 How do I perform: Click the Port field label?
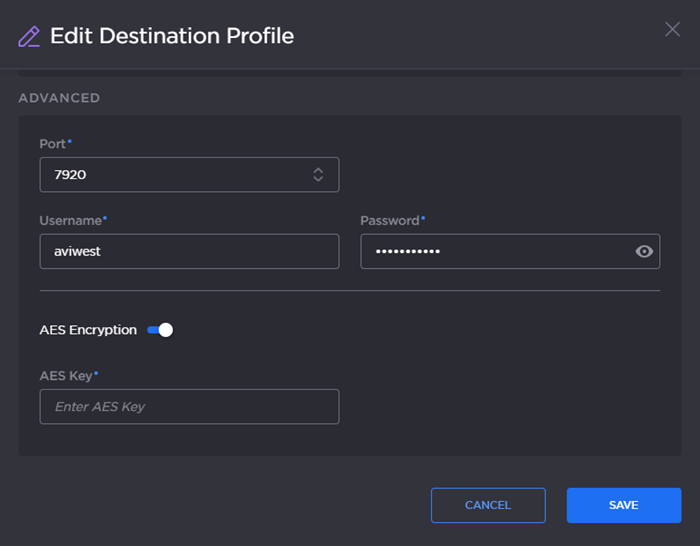[x=52, y=144]
